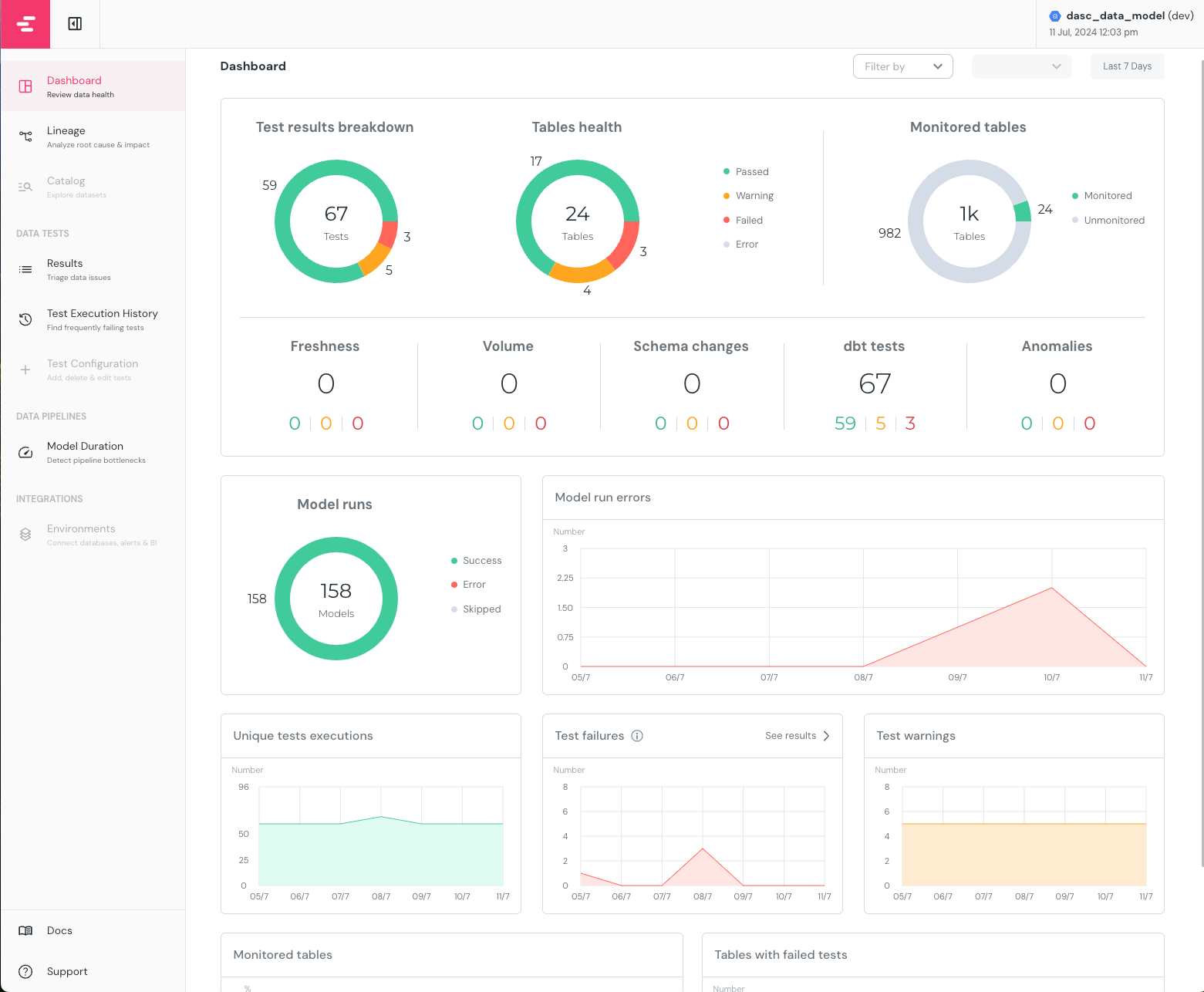Click the Docs book icon

point(25,930)
